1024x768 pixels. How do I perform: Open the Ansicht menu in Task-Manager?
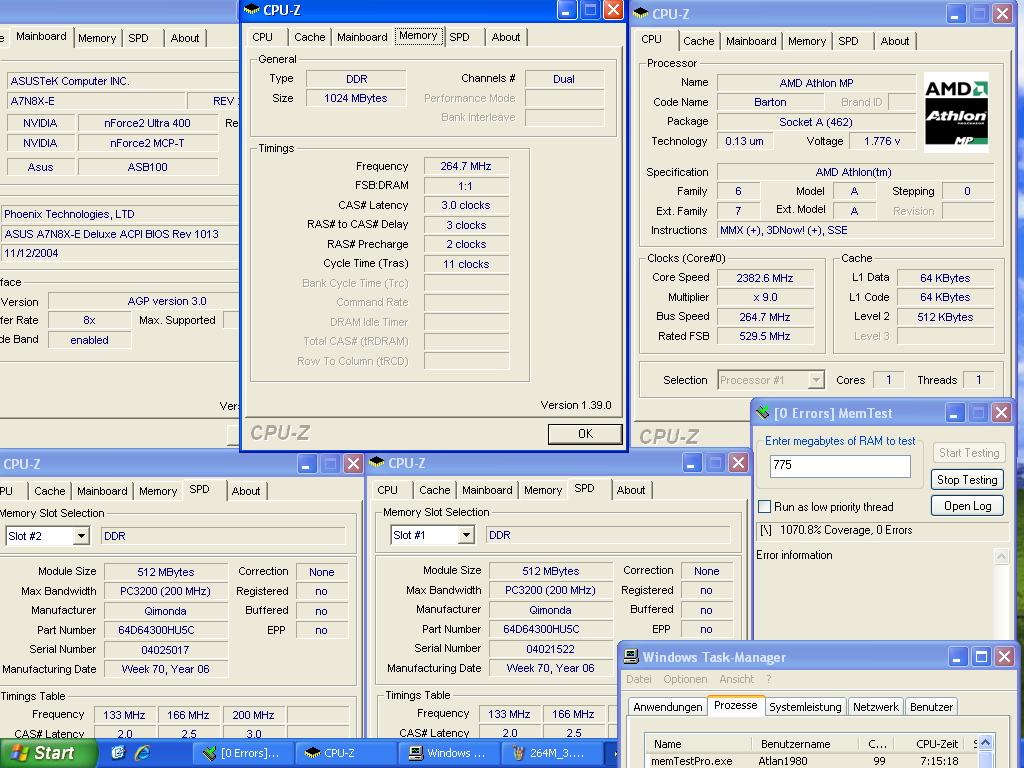tap(737, 679)
